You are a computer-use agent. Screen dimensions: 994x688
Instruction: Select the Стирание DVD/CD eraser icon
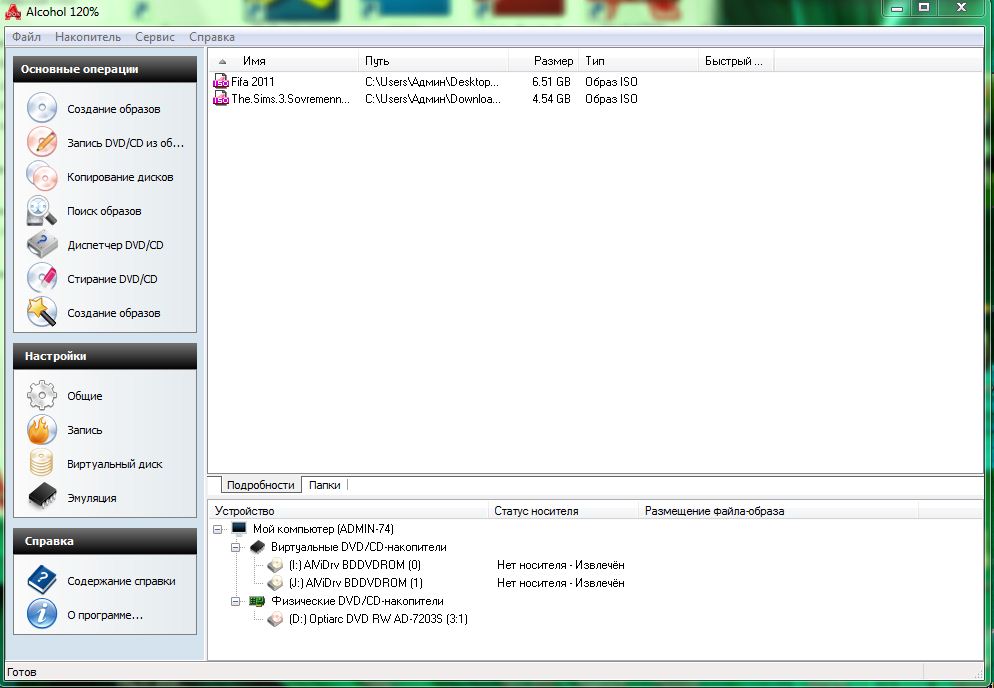point(42,278)
